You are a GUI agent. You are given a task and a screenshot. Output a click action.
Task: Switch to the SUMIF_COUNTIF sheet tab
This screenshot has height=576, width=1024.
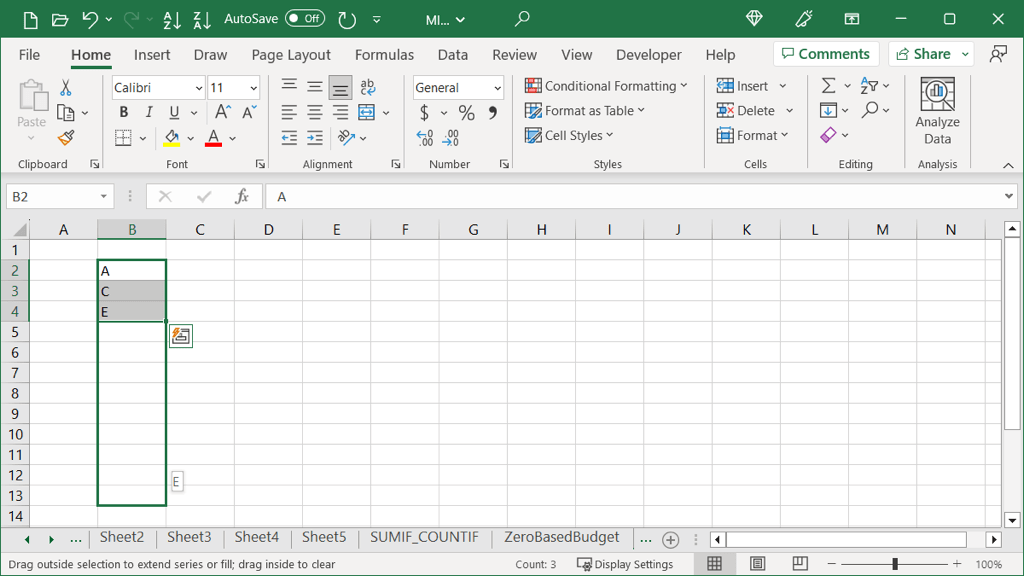[424, 538]
